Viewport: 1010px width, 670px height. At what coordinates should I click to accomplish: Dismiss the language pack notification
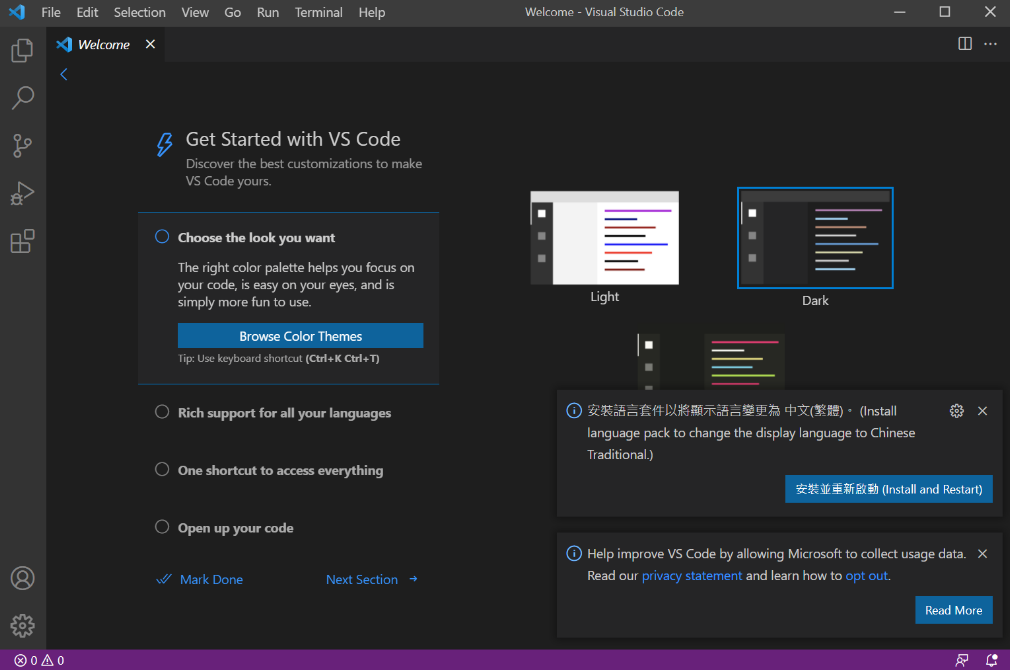pyautogui.click(x=982, y=411)
